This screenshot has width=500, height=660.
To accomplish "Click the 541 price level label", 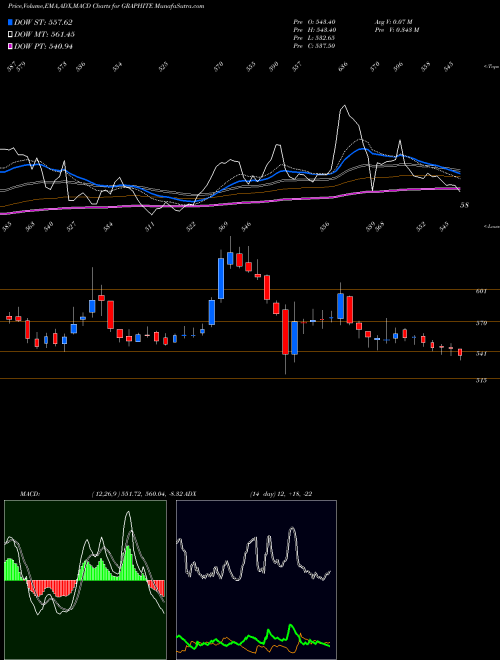I will [x=481, y=354].
